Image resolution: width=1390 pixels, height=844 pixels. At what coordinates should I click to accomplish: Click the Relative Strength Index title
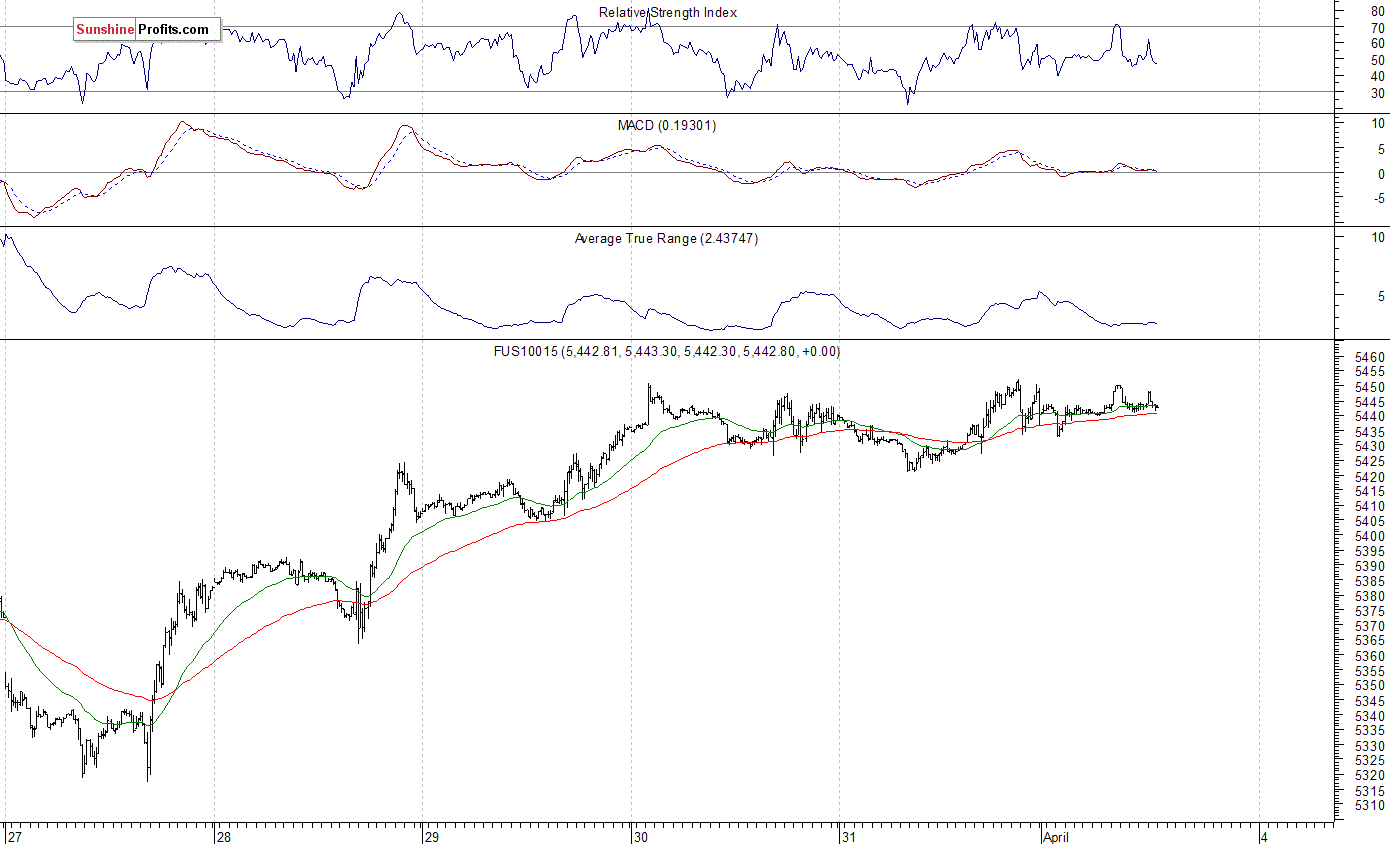pos(668,13)
